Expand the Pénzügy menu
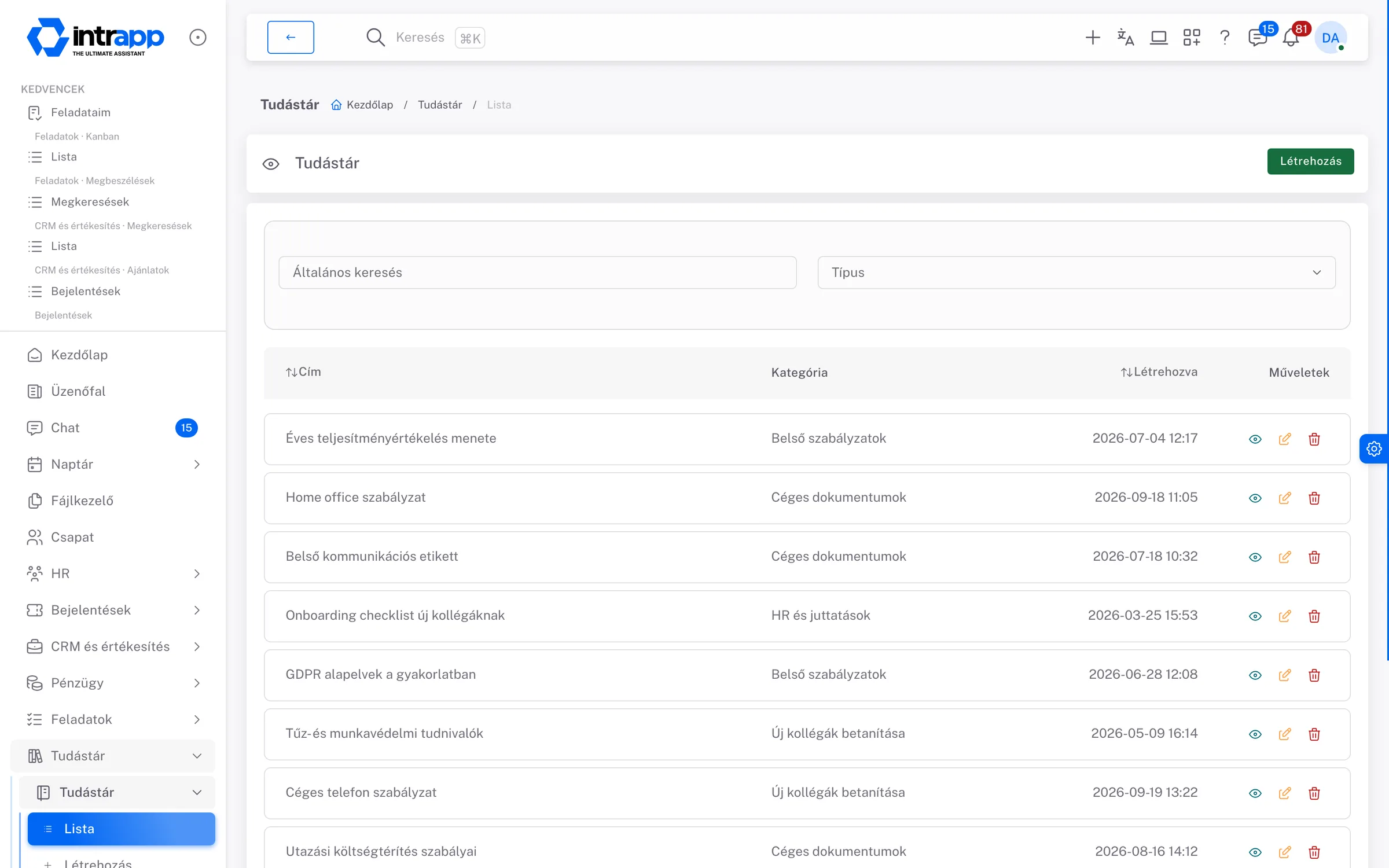 (113, 683)
